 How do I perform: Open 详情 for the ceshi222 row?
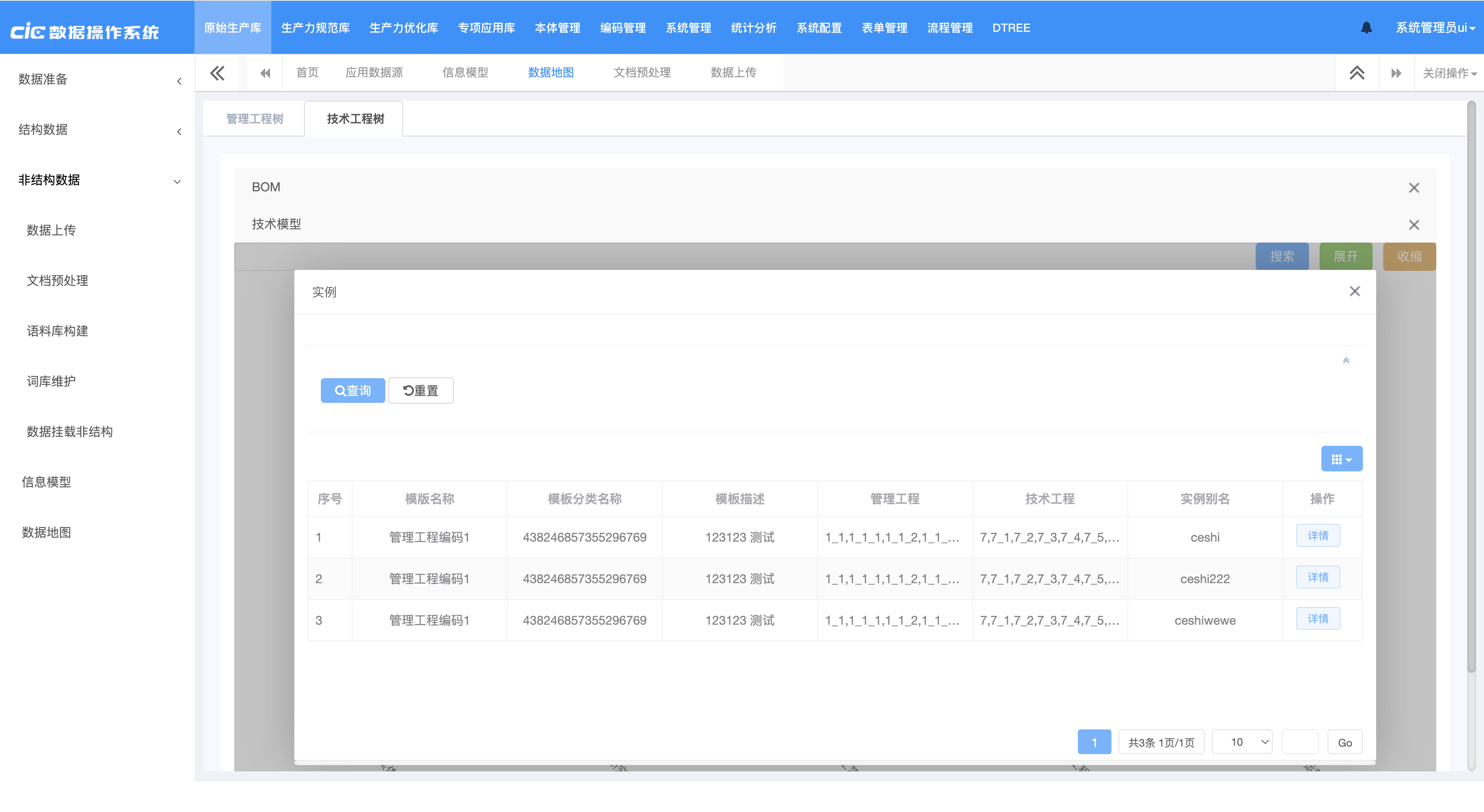1317,577
